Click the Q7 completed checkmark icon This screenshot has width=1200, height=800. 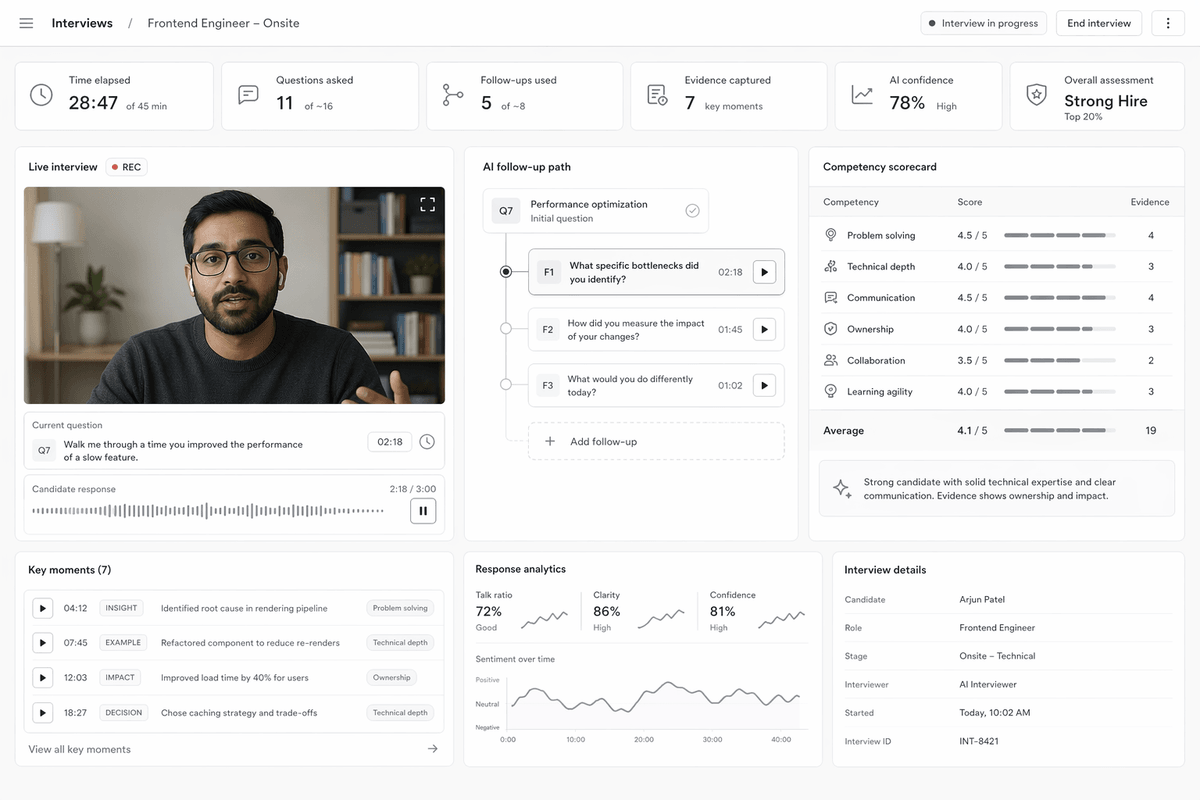point(692,211)
